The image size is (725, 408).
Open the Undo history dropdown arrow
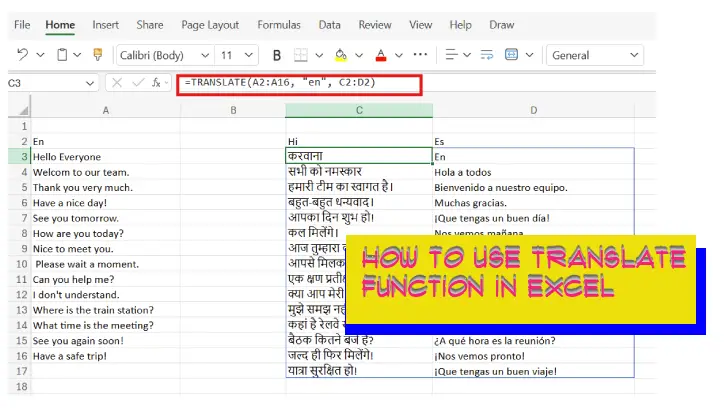pos(41,56)
